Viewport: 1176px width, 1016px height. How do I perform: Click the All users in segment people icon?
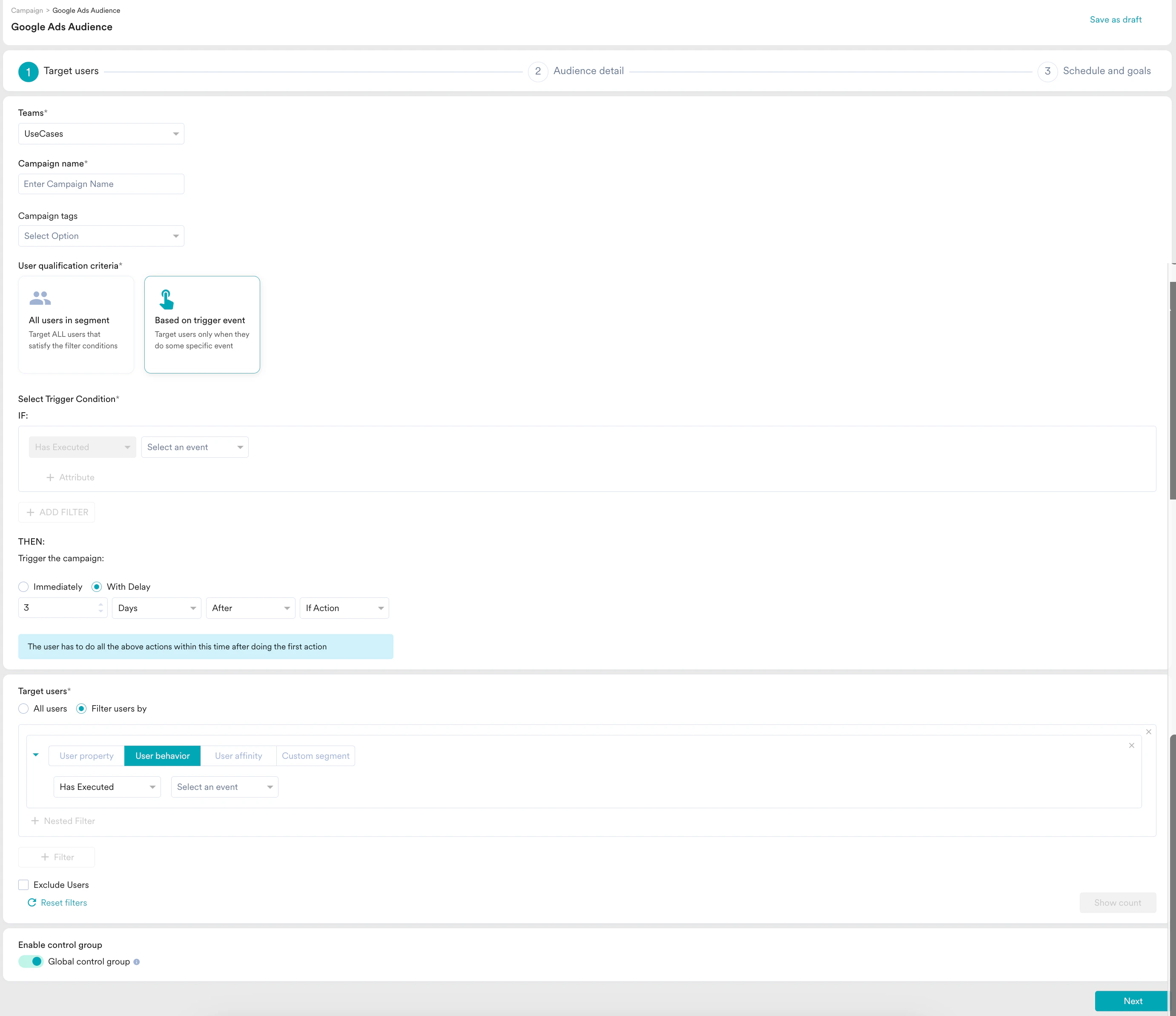[x=40, y=298]
